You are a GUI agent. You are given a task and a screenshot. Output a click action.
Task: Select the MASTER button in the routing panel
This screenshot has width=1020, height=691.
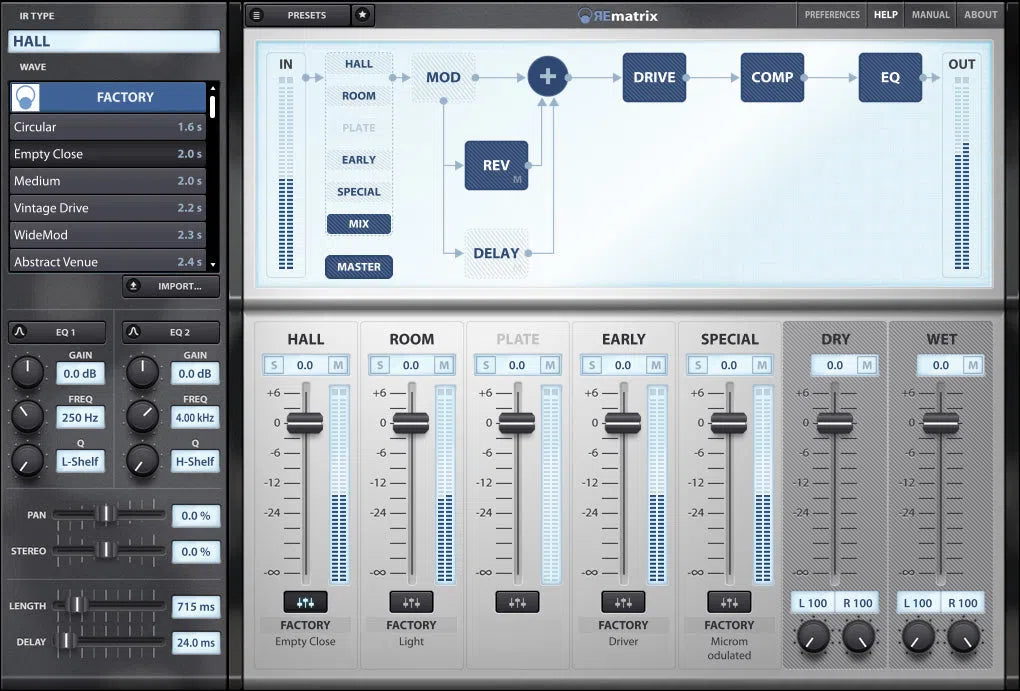[358, 267]
